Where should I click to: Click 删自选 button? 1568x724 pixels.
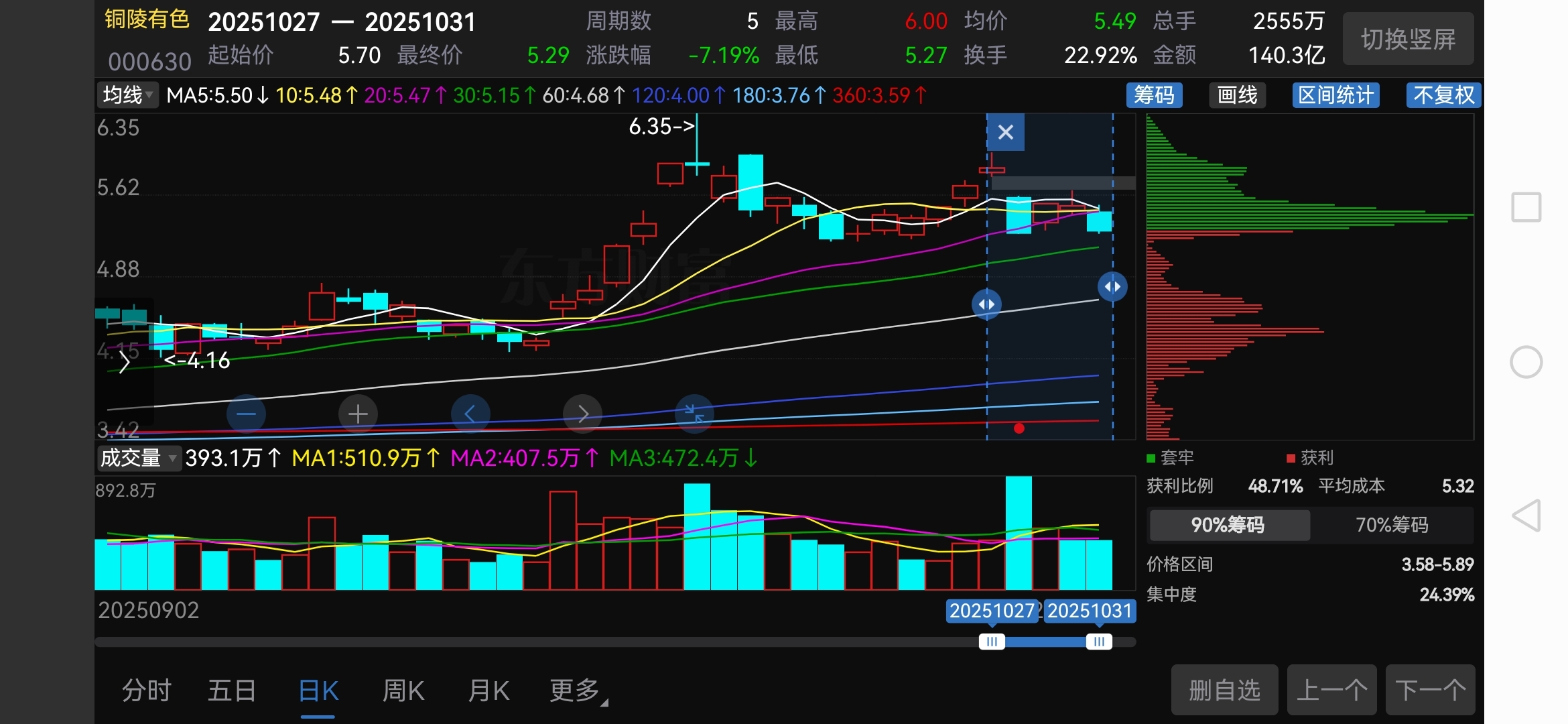click(x=1224, y=690)
